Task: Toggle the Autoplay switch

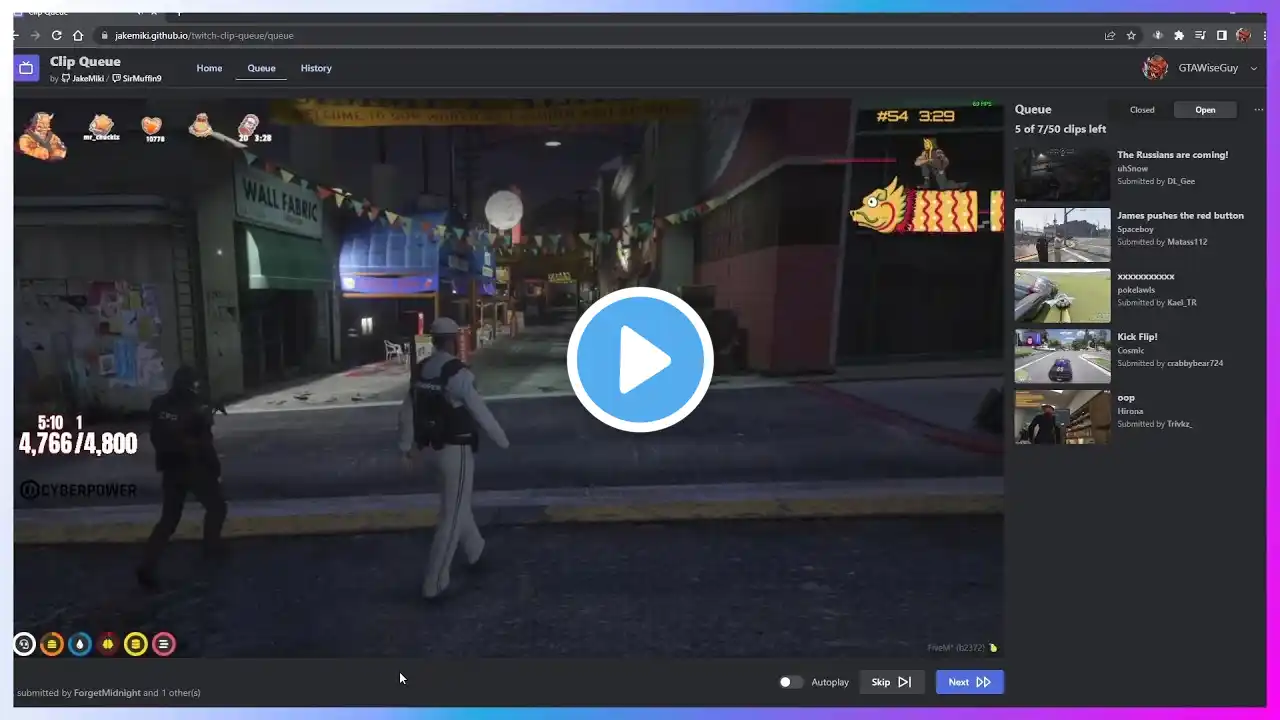Action: (x=791, y=682)
